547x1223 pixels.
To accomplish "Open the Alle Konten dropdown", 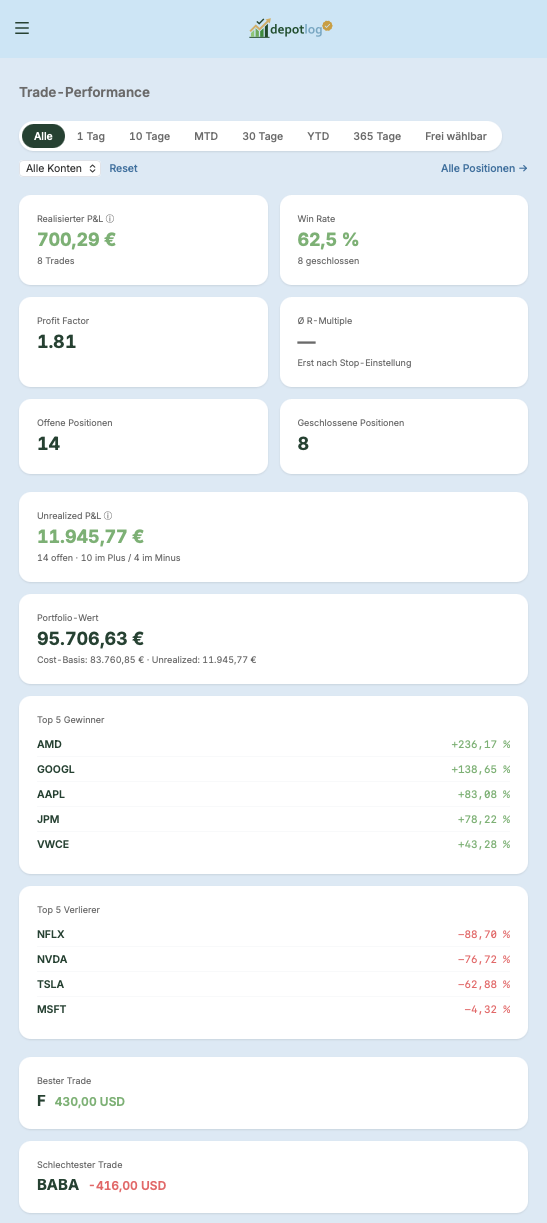I will tap(60, 168).
